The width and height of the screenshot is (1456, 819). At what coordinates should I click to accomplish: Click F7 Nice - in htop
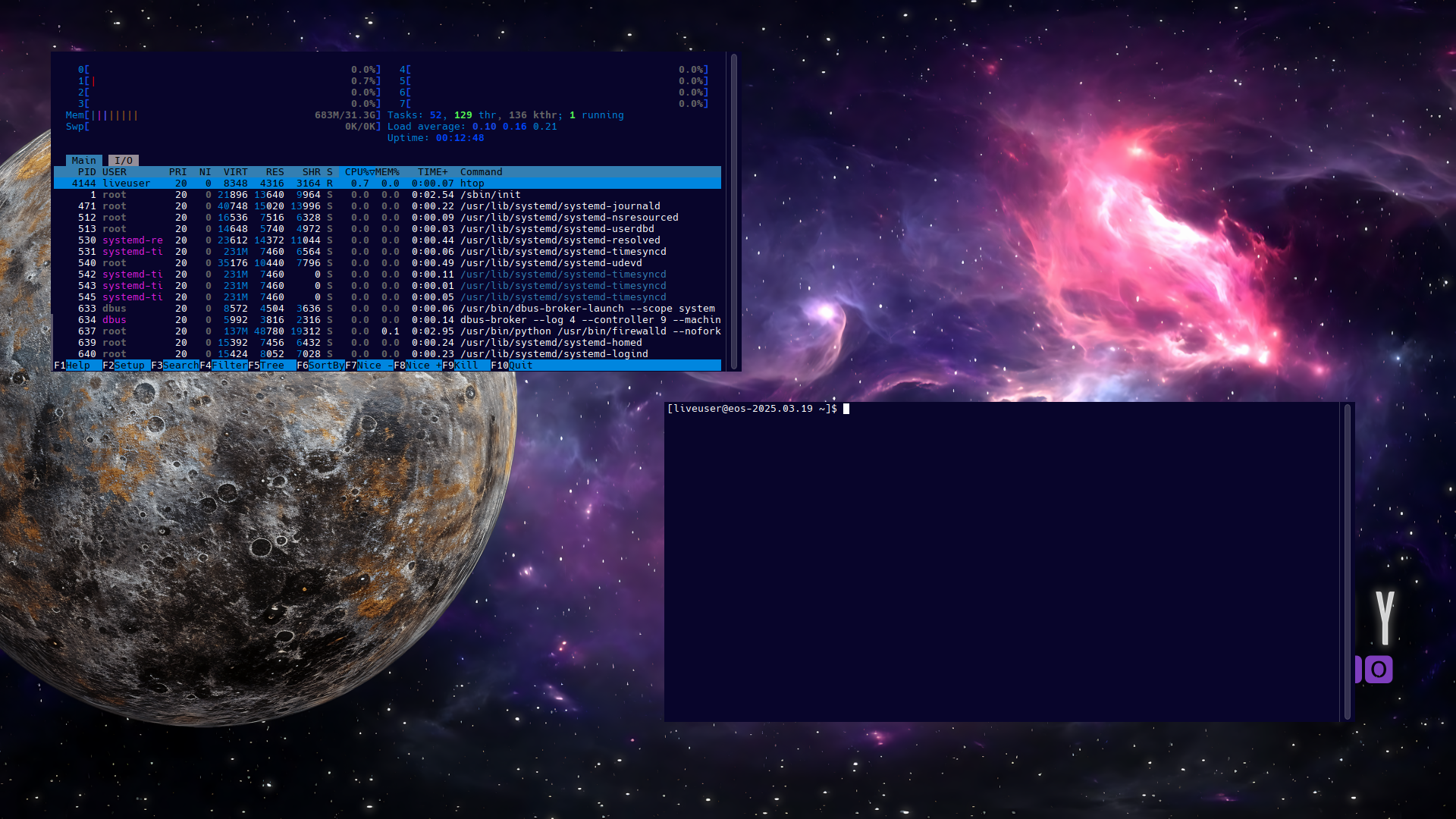369,366
